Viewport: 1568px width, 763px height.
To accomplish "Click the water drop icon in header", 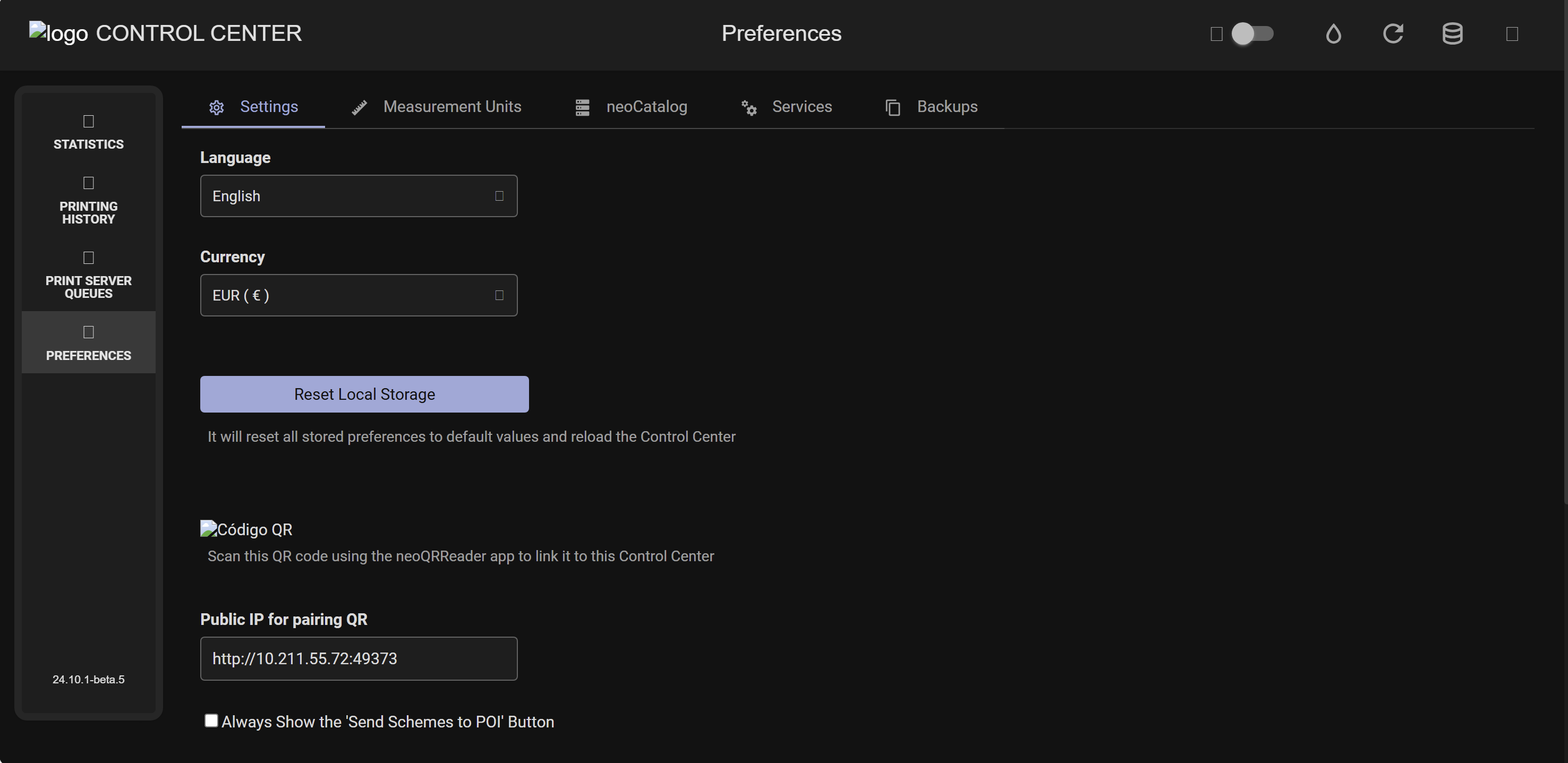I will [x=1333, y=33].
